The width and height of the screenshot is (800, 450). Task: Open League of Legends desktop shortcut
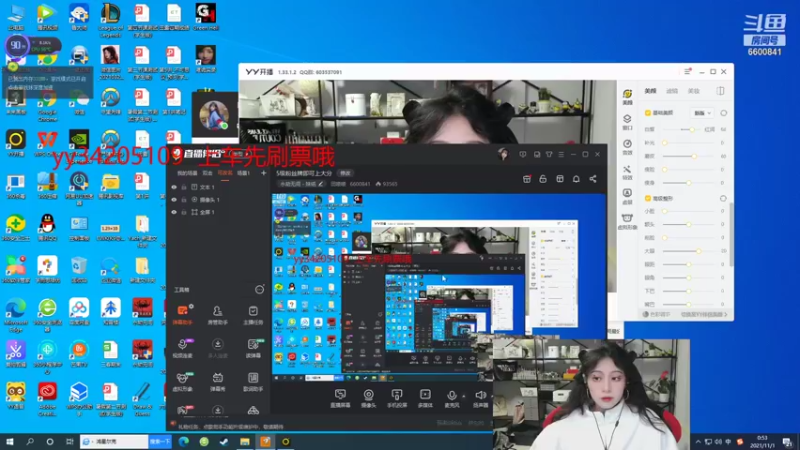pyautogui.click(x=110, y=19)
